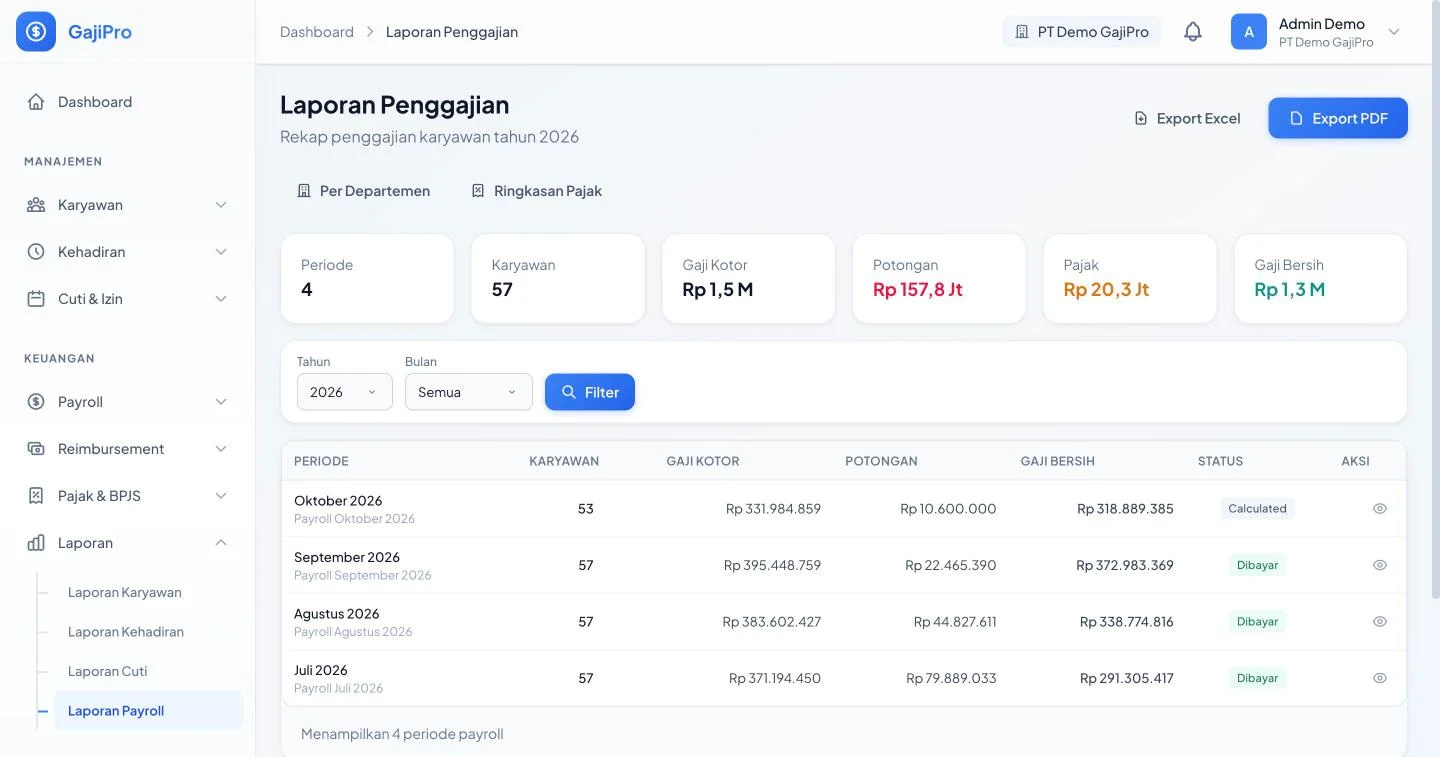View details of Agustus 2026 payroll
This screenshot has height=757, width=1440.
point(1380,622)
